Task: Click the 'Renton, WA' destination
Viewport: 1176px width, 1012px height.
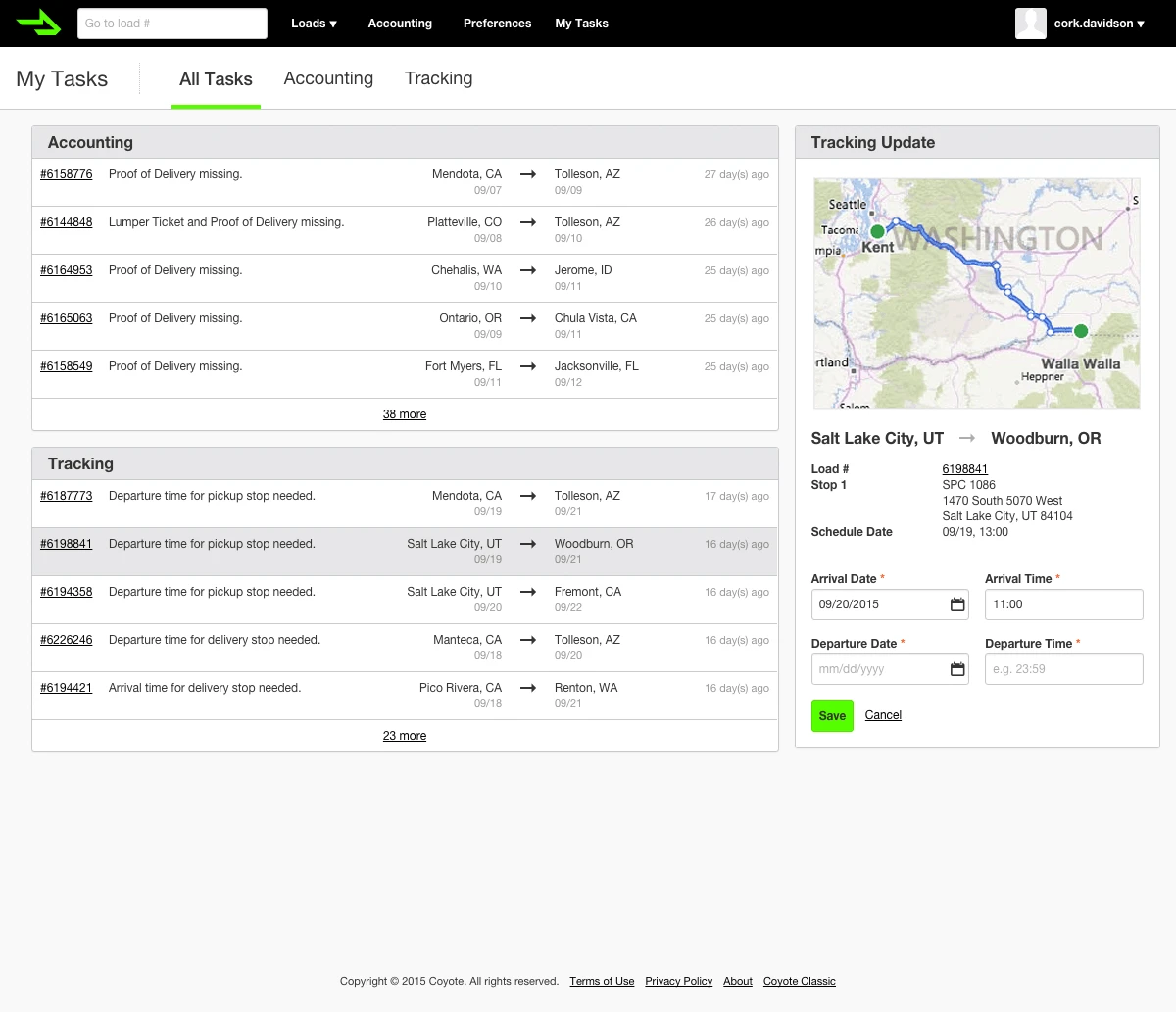Action: [x=586, y=688]
